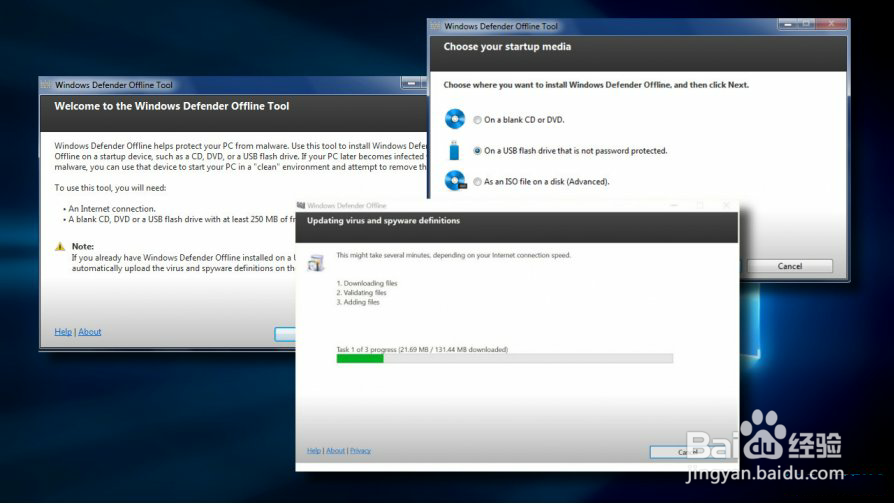Screen dimensions: 894x504
Task: Click the download files icon in updating window
Action: point(316,263)
